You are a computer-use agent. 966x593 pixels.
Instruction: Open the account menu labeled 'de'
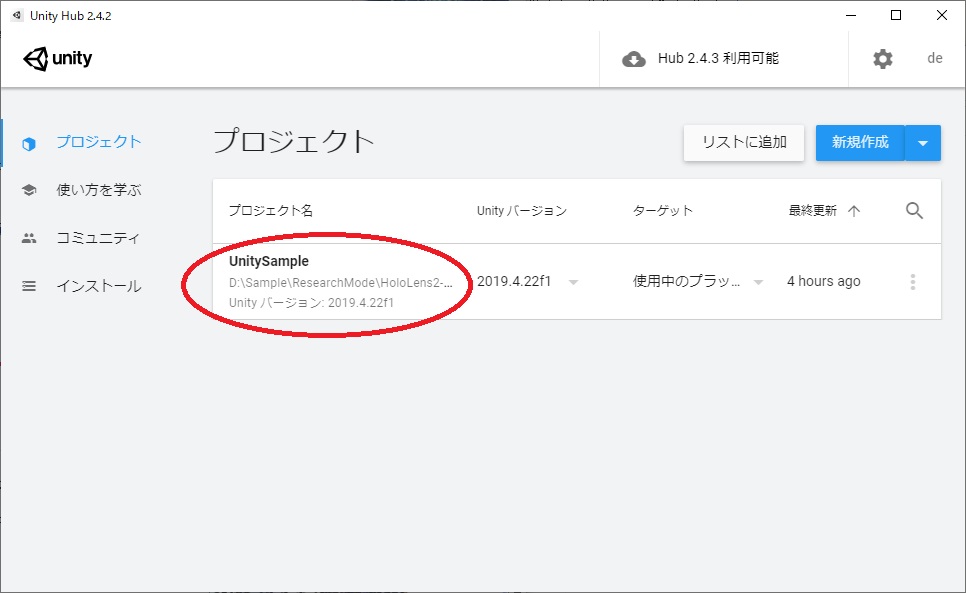(x=935, y=58)
